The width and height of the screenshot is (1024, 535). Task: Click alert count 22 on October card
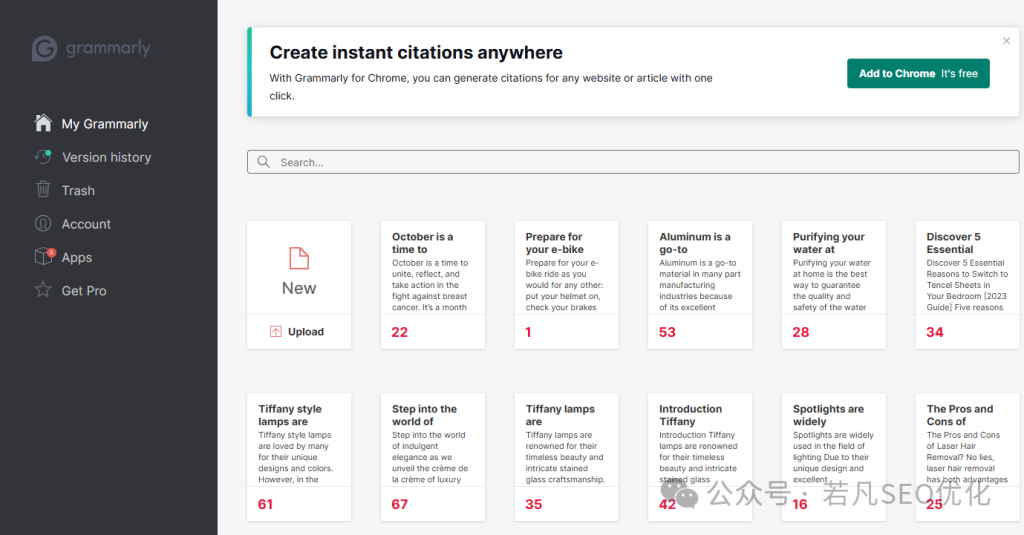tap(400, 332)
